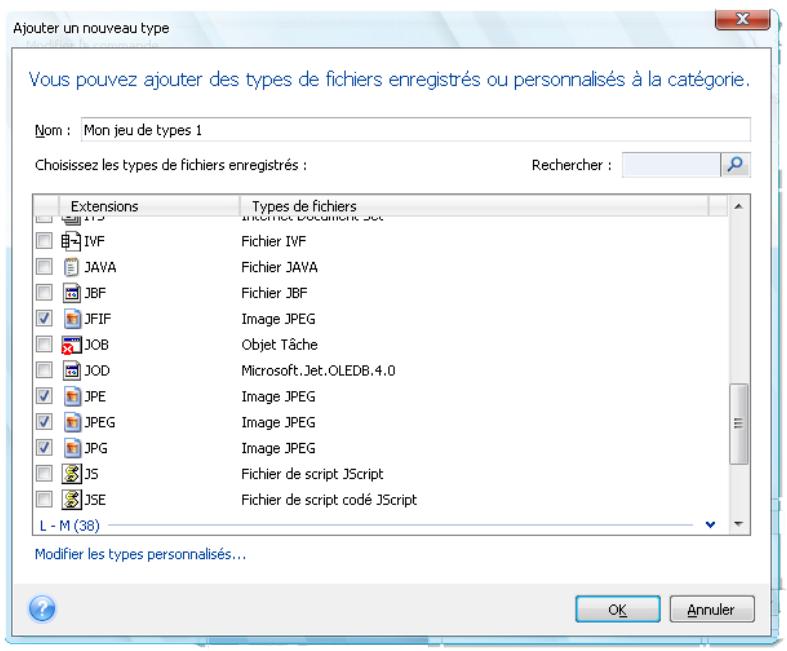
Task: Click the JPEG image icon
Action: click(72, 422)
